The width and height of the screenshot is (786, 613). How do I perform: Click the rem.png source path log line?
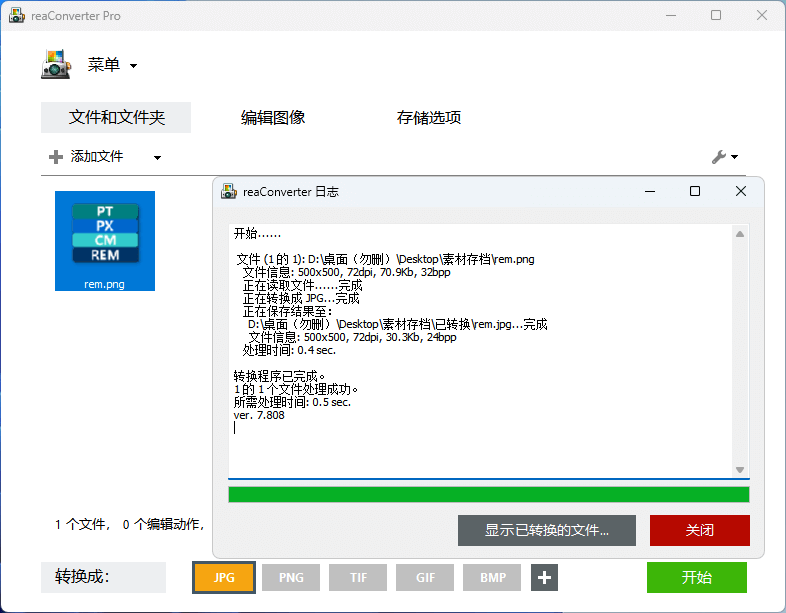pos(385,260)
